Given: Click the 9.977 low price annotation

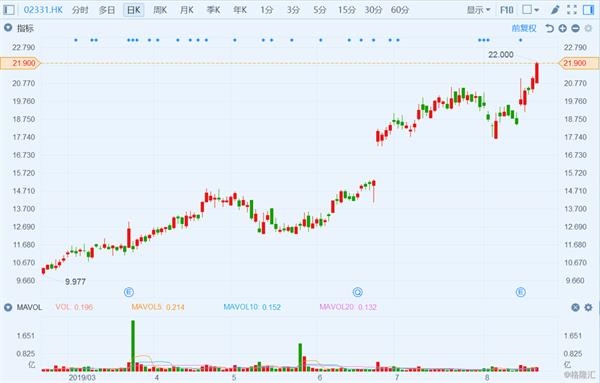Looking at the screenshot, I should (75, 282).
